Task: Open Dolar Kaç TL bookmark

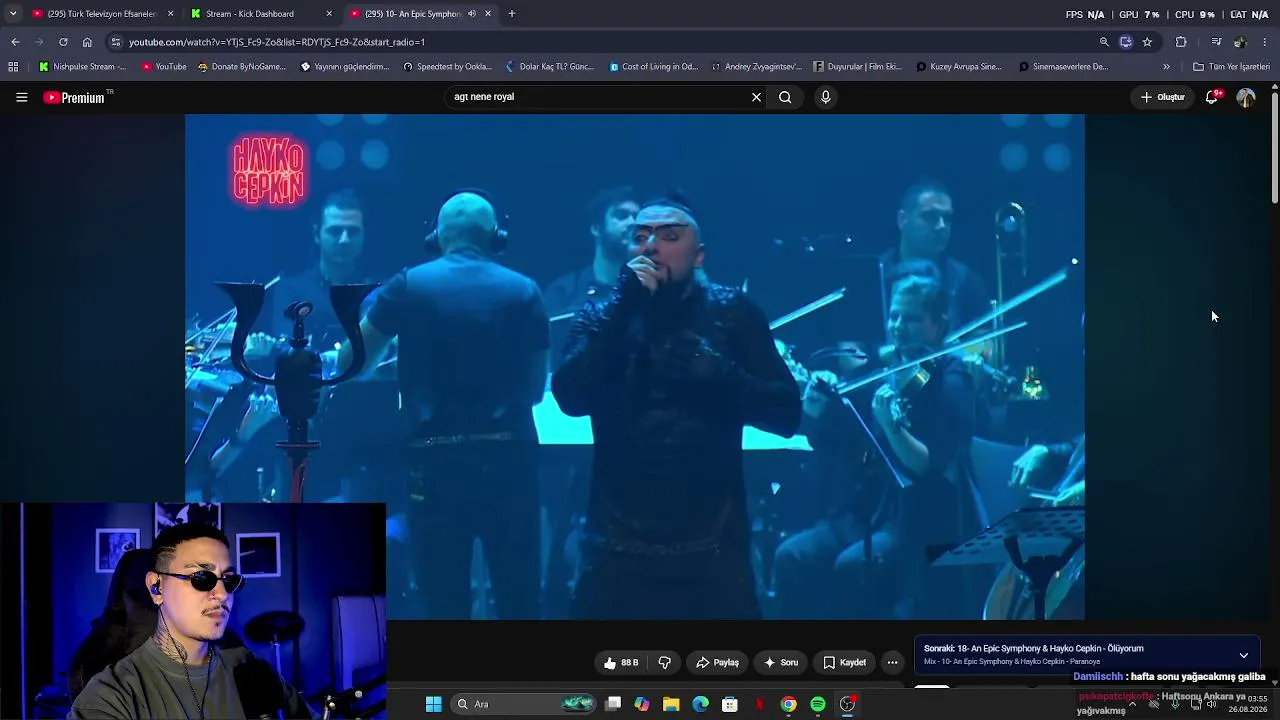Action: [549, 67]
